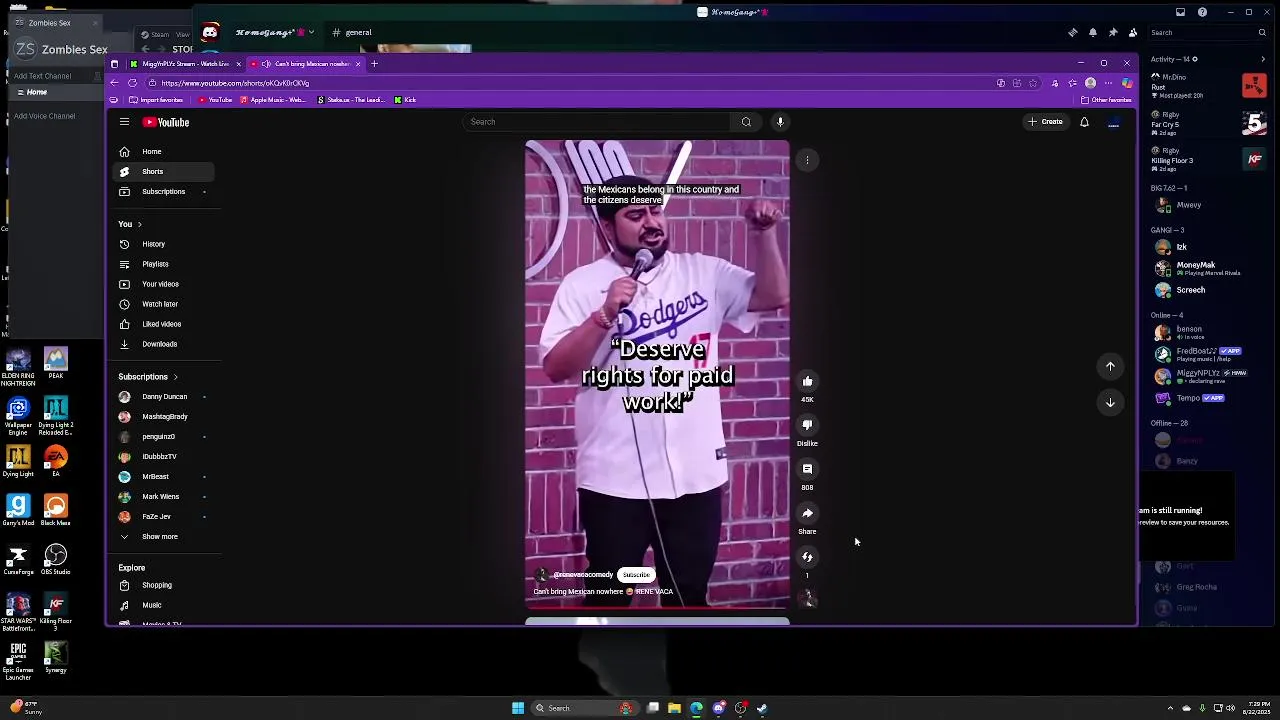1280x720 pixels.
Task: Select Shorts in YouTube sidebar
Action: pos(161,171)
